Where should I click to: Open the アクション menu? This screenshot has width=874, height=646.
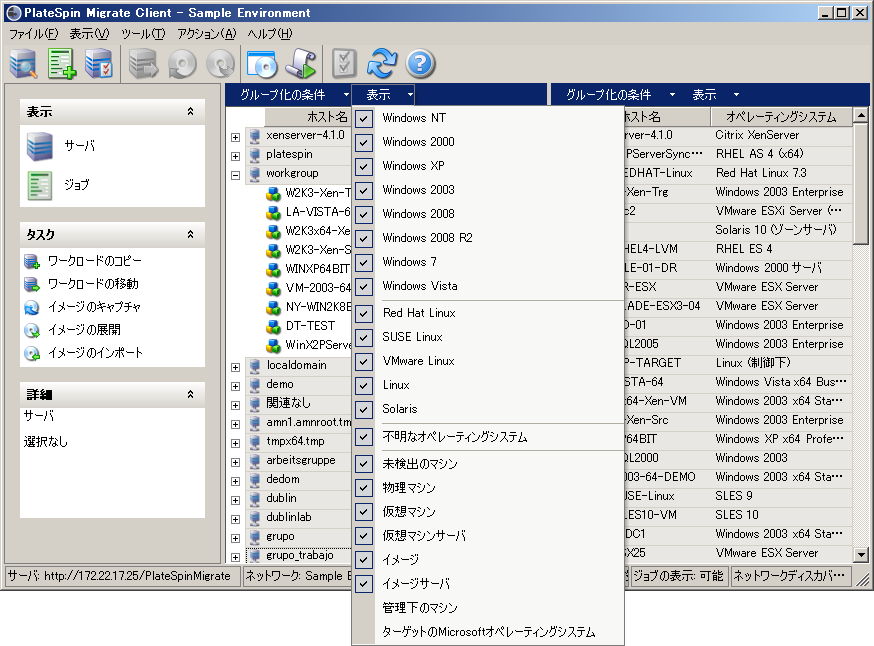pos(206,34)
